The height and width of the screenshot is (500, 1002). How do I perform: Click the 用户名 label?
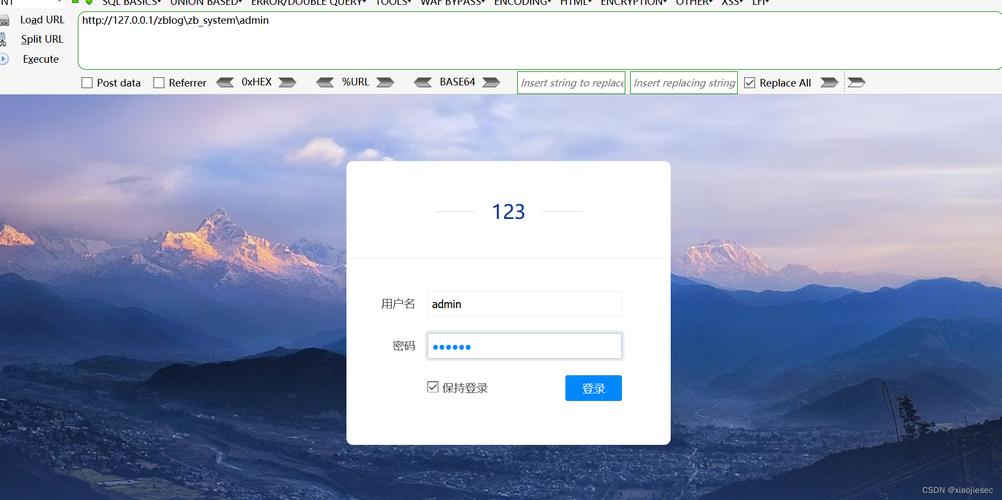pos(398,304)
